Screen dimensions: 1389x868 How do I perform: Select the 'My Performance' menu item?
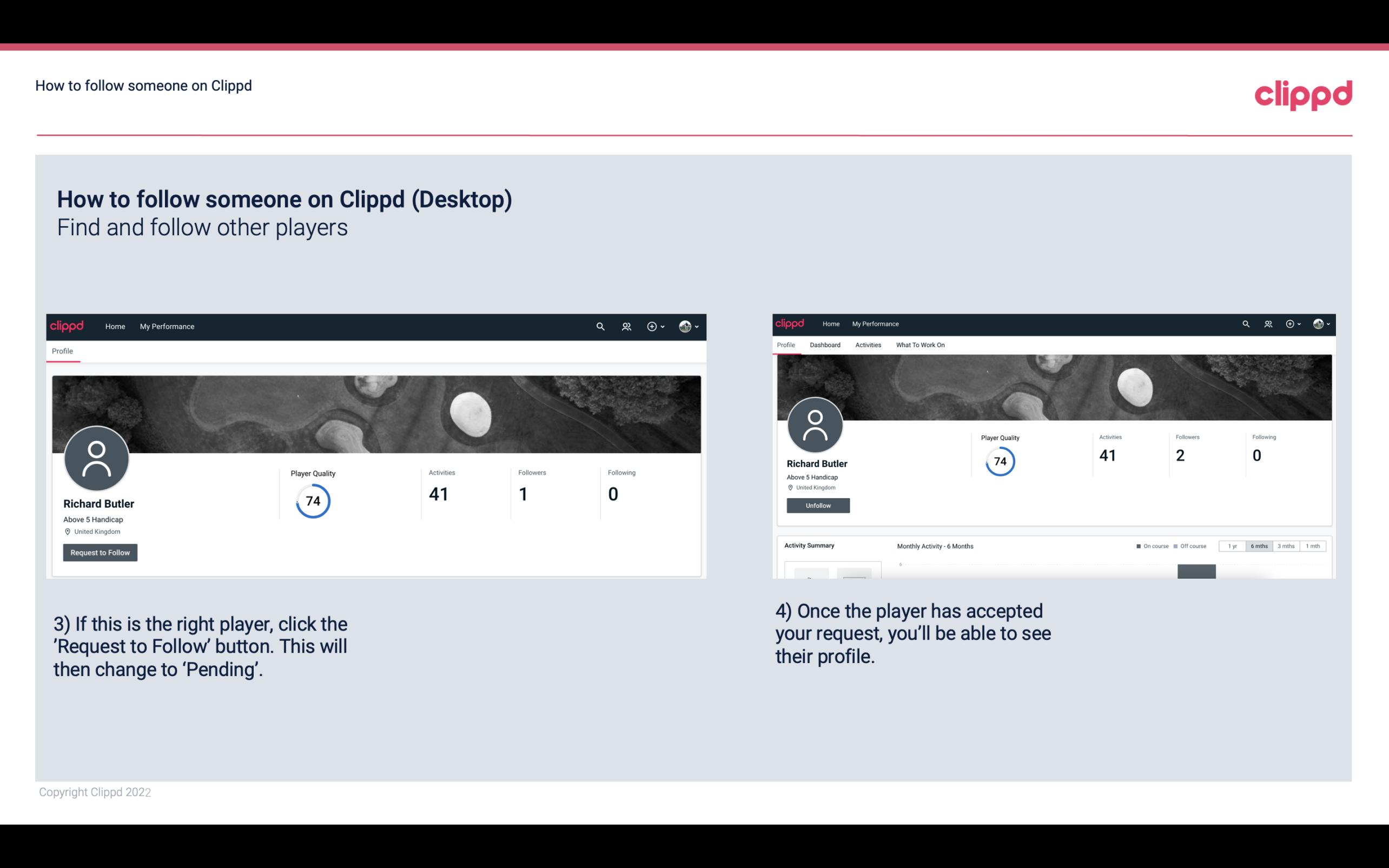pos(167,326)
